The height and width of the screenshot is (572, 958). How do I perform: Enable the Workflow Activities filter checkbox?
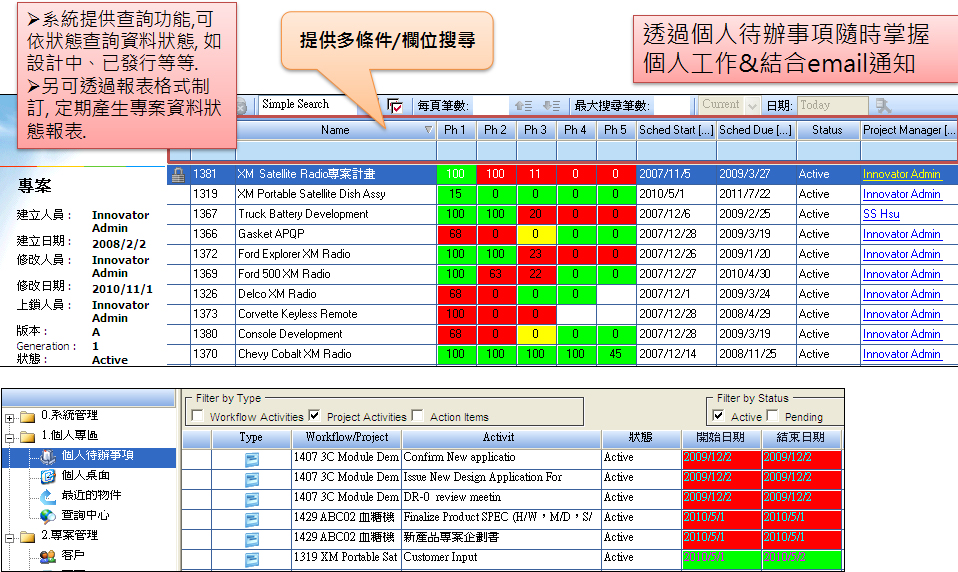click(x=197, y=416)
